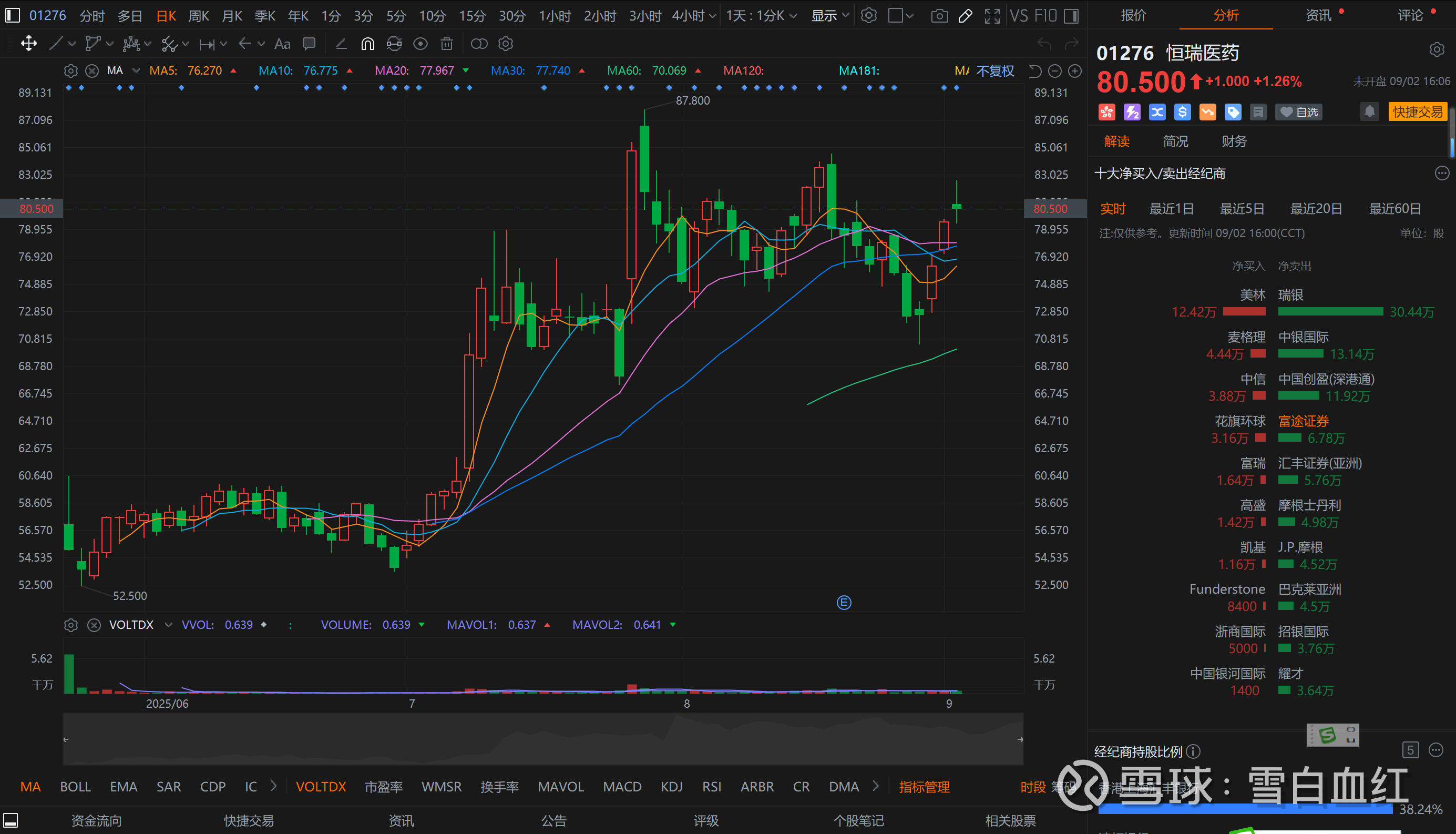1456x834 pixels.
Task: Select the magnet snap drawing tool
Action: coord(367,44)
